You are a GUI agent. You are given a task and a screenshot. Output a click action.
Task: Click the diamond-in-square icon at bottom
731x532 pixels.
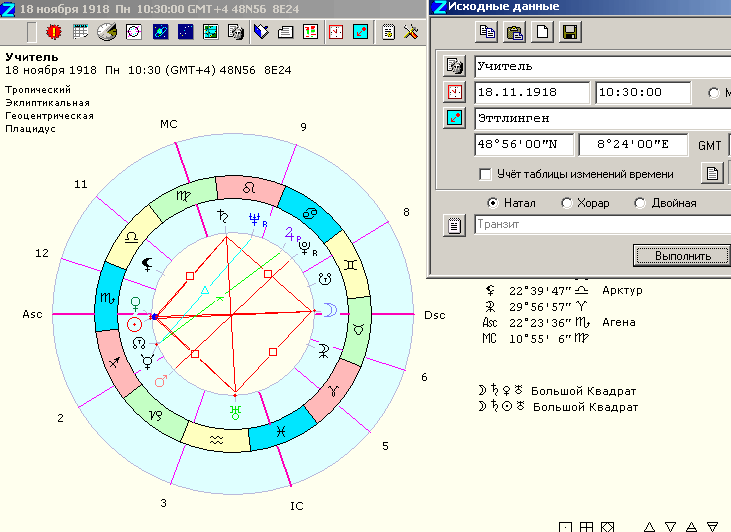click(x=607, y=527)
